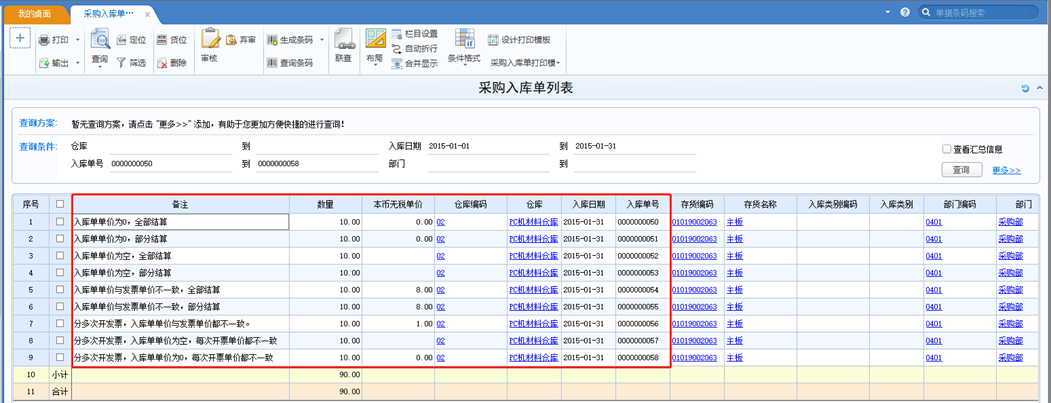Click the 查询条码 query barcode icon
This screenshot has width=1051, height=403.
tap(272, 63)
